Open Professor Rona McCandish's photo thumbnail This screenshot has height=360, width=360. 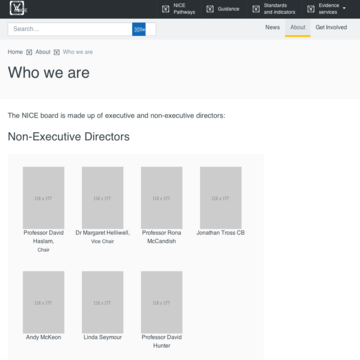click(x=162, y=198)
